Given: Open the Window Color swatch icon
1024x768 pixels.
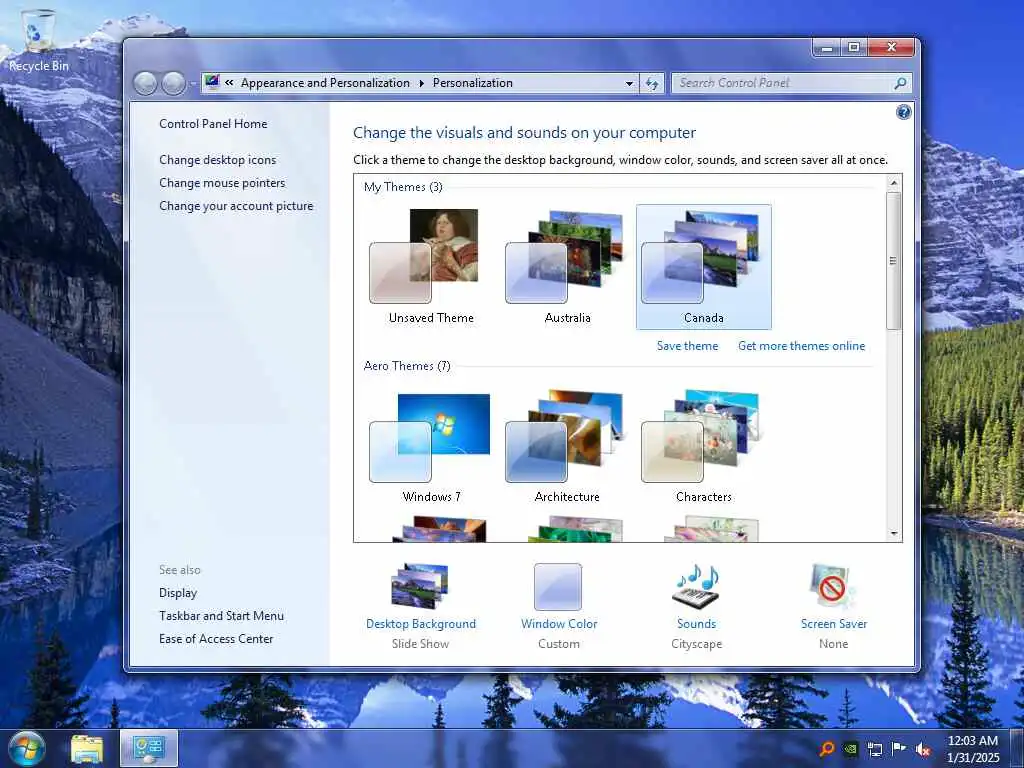Looking at the screenshot, I should pyautogui.click(x=558, y=586).
